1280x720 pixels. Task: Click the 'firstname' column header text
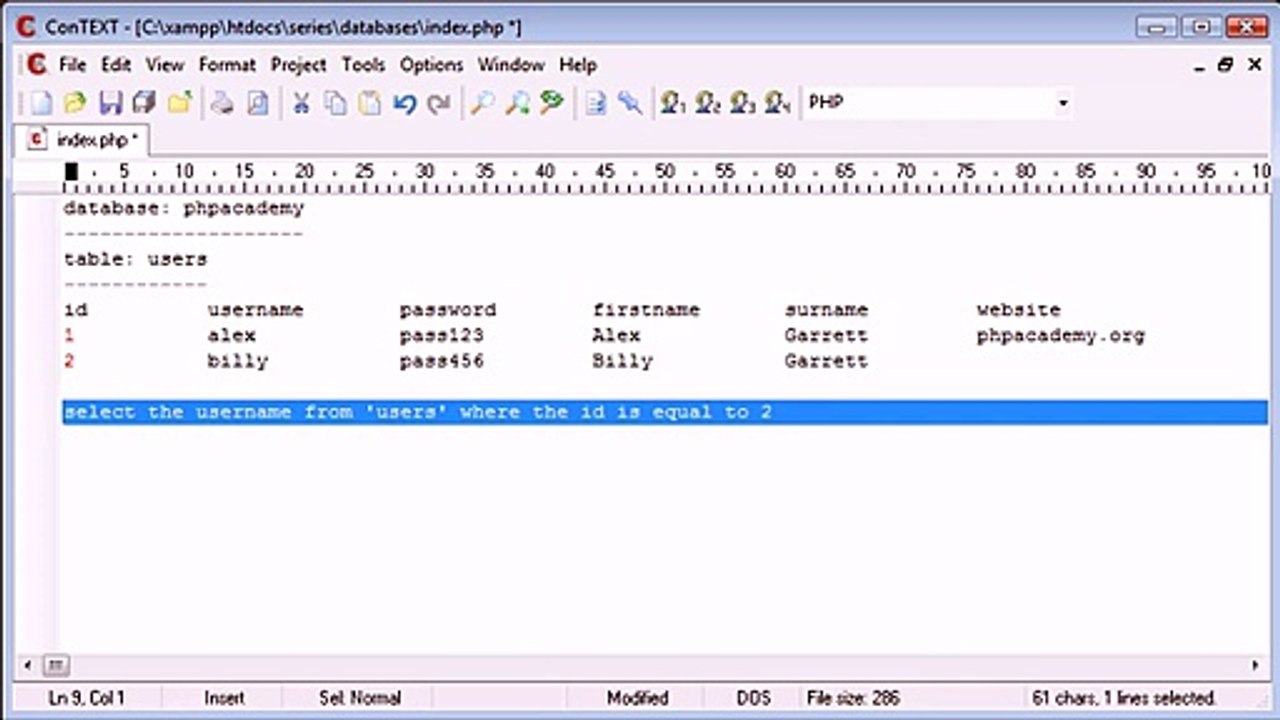pos(646,310)
